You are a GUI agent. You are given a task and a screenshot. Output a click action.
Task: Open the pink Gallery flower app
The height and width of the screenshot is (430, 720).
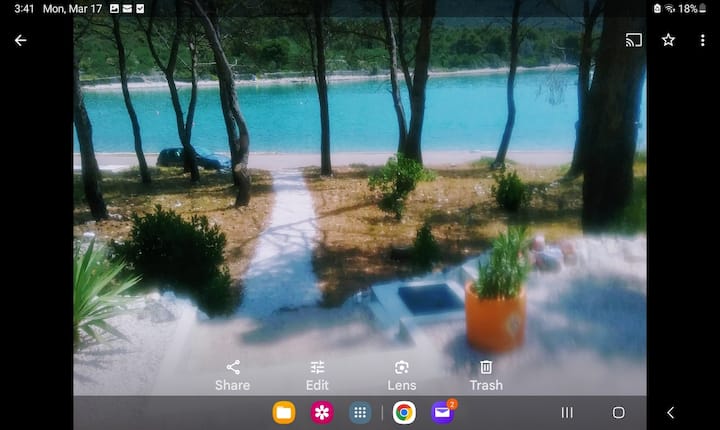pyautogui.click(x=322, y=413)
